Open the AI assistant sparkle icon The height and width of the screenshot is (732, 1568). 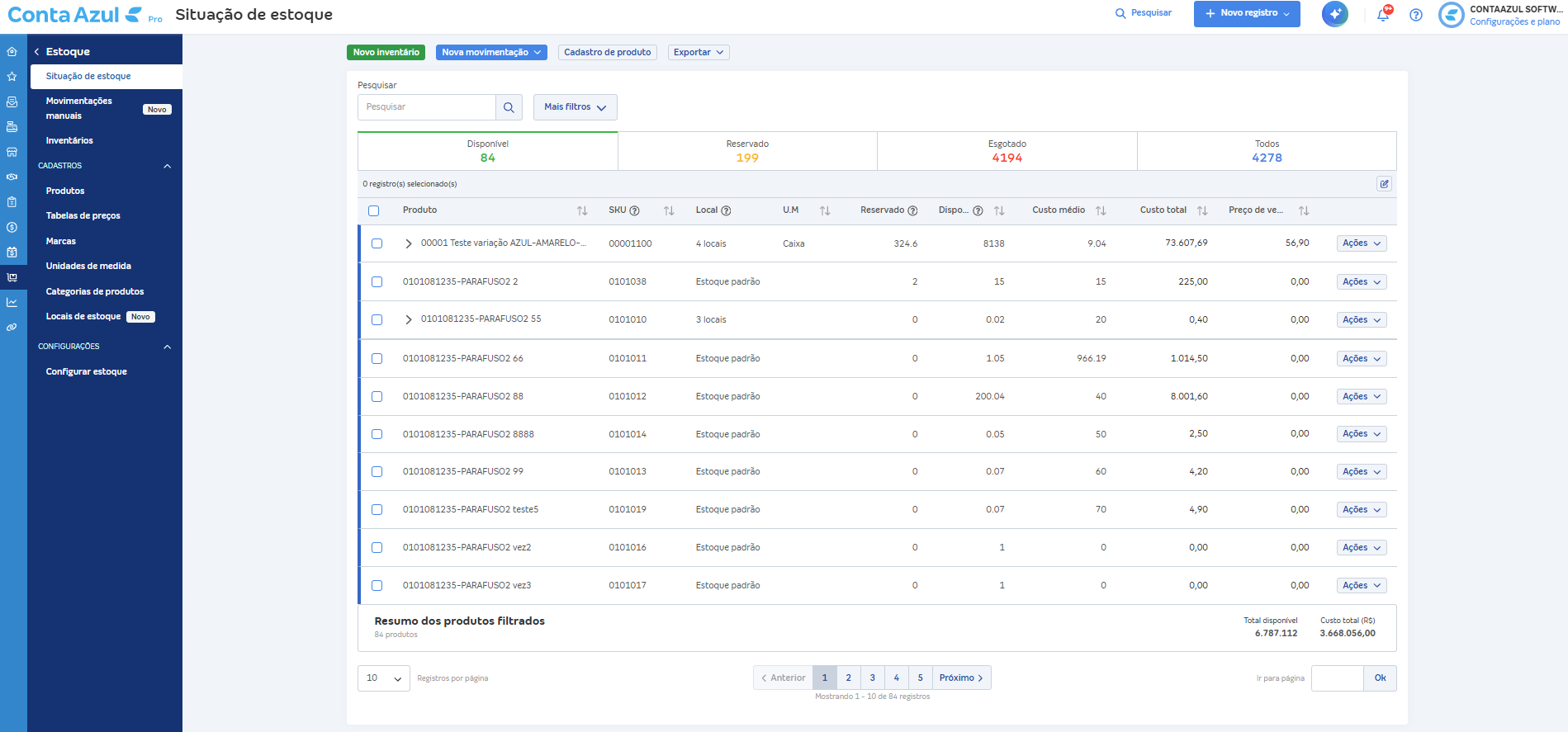click(1334, 14)
